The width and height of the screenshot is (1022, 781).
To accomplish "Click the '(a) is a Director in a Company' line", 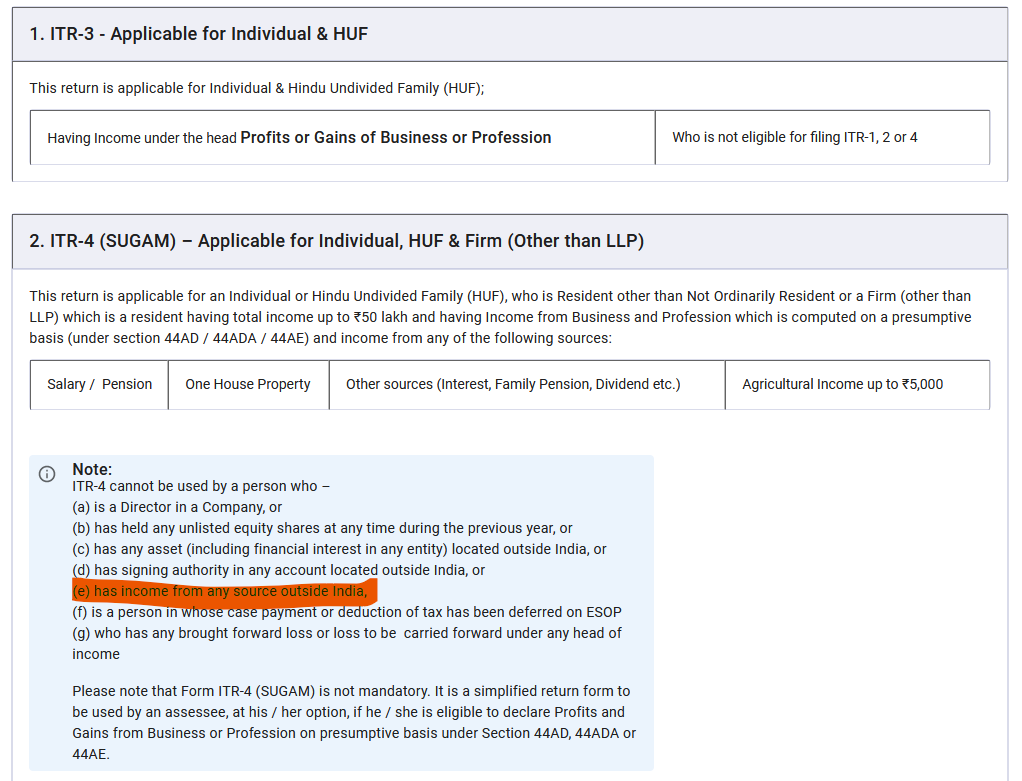I will click(177, 507).
